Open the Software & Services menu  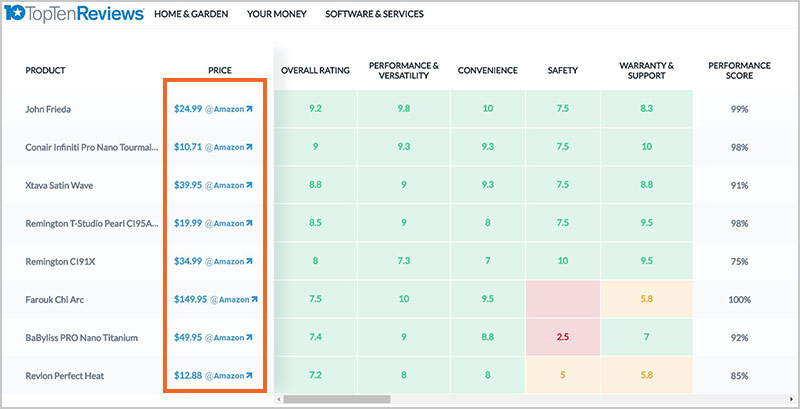point(374,14)
